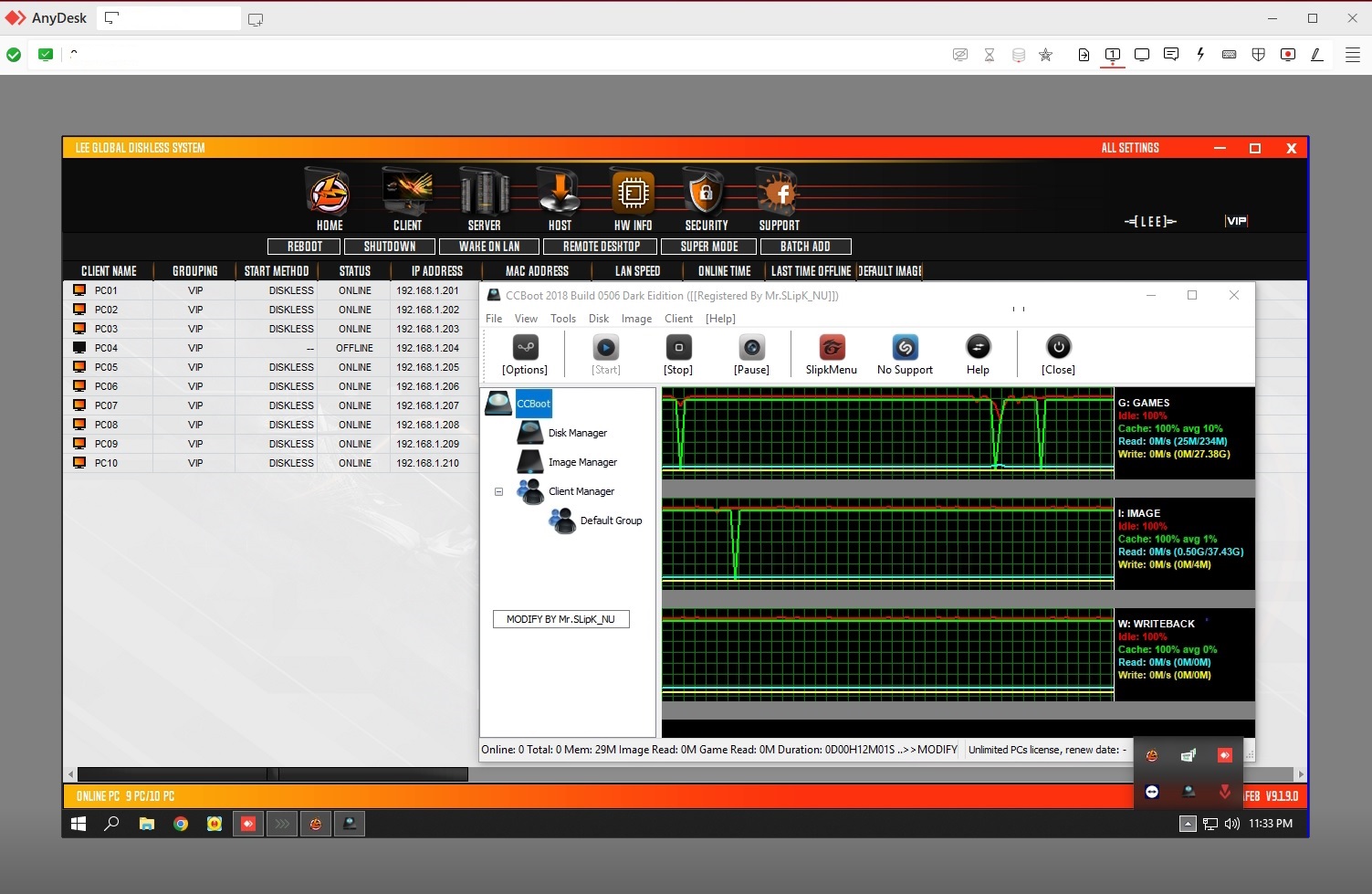Image resolution: width=1372 pixels, height=894 pixels.
Task: Collapse the Client Manager tree node
Action: (498, 491)
